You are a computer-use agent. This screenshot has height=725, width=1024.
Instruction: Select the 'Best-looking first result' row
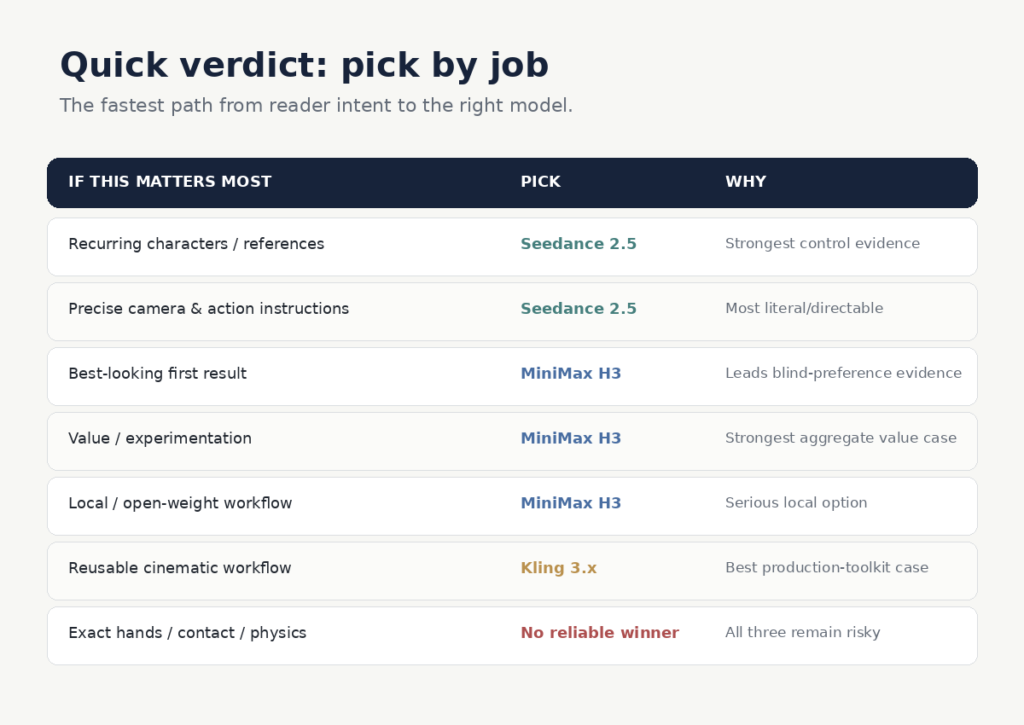(512, 376)
